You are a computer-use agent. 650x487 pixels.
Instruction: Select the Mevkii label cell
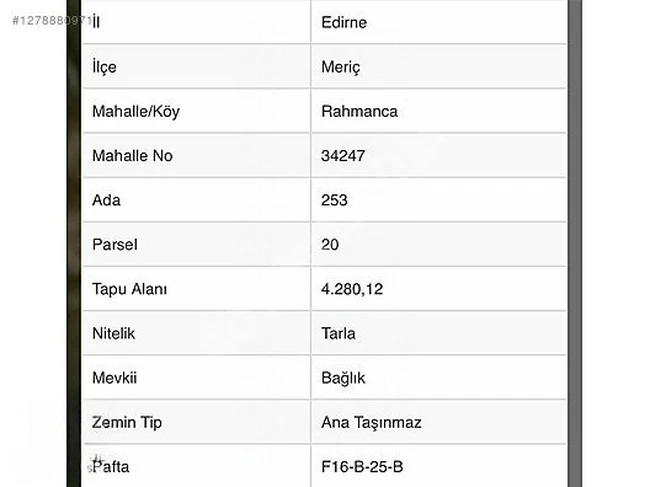114,378
